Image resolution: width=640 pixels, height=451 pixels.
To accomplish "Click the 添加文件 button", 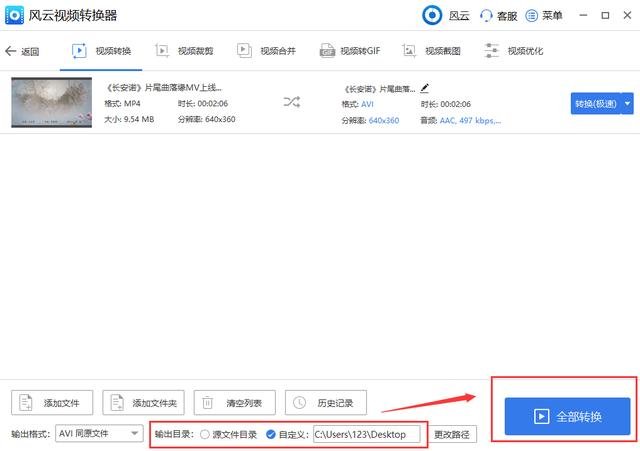I will click(x=52, y=403).
